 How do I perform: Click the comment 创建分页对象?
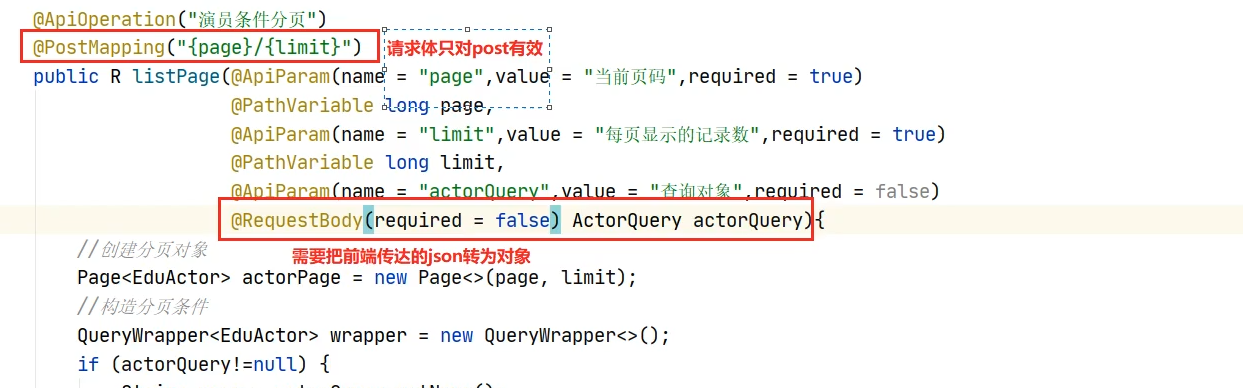click(143, 250)
